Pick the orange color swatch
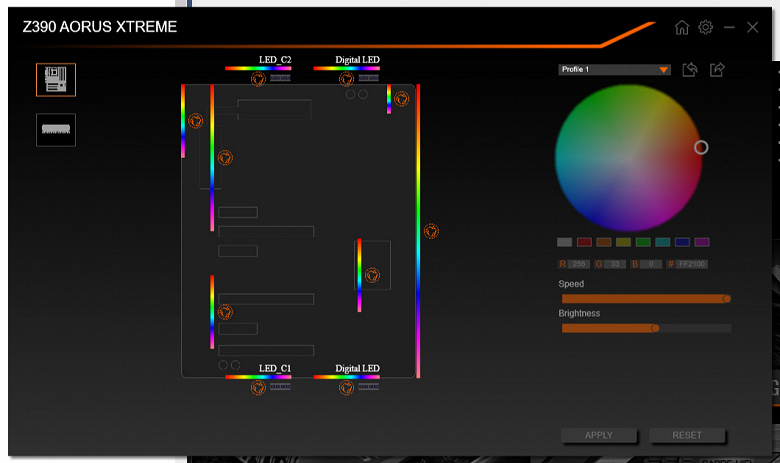780x463 pixels. (x=604, y=242)
